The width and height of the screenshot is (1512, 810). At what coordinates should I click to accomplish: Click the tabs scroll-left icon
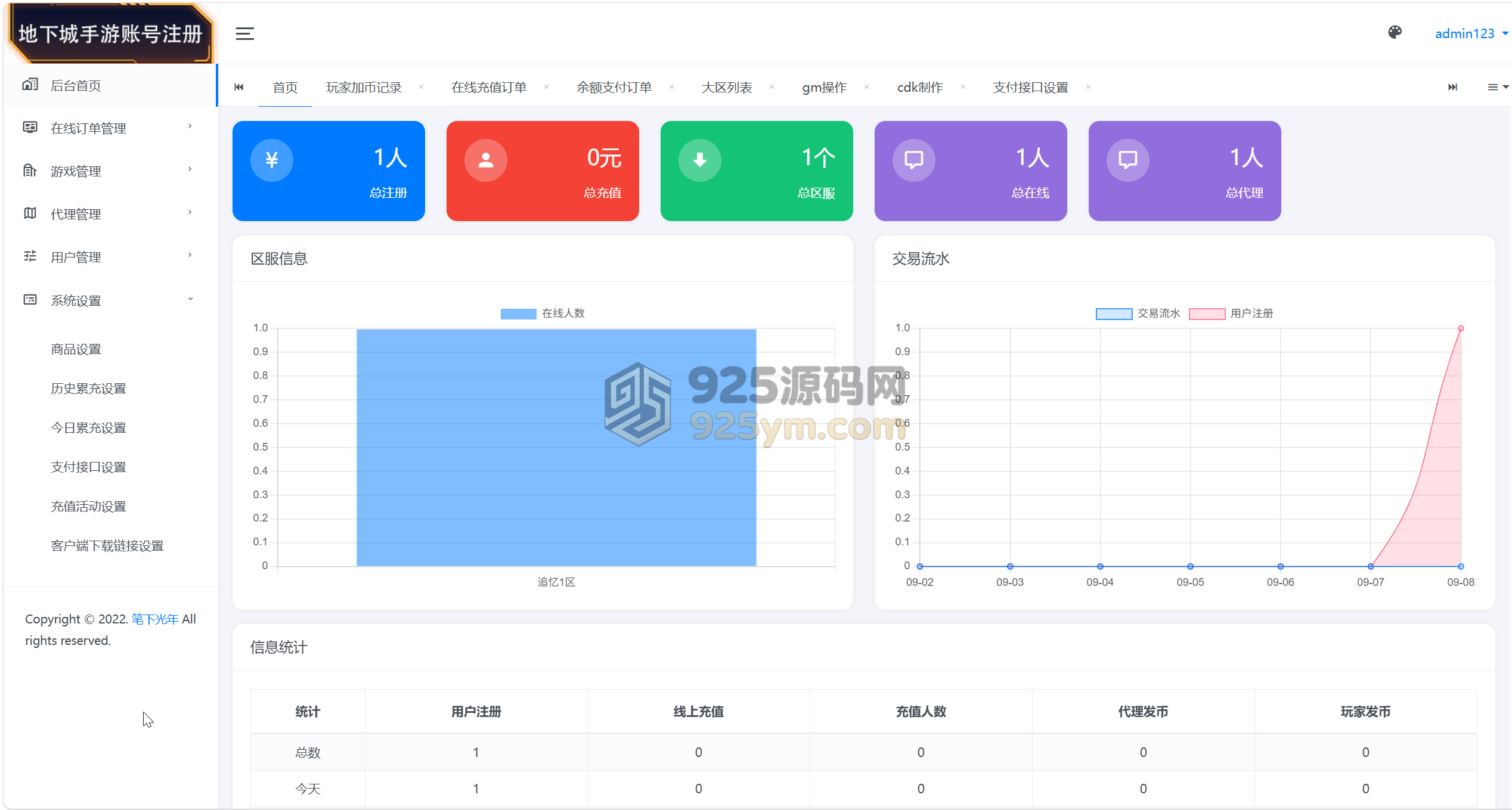click(x=239, y=88)
